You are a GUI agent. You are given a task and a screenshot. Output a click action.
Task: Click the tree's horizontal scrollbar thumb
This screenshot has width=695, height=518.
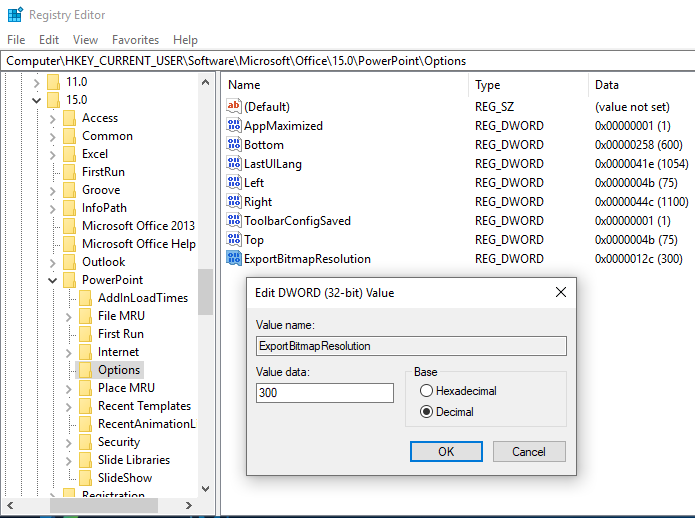pos(104,505)
